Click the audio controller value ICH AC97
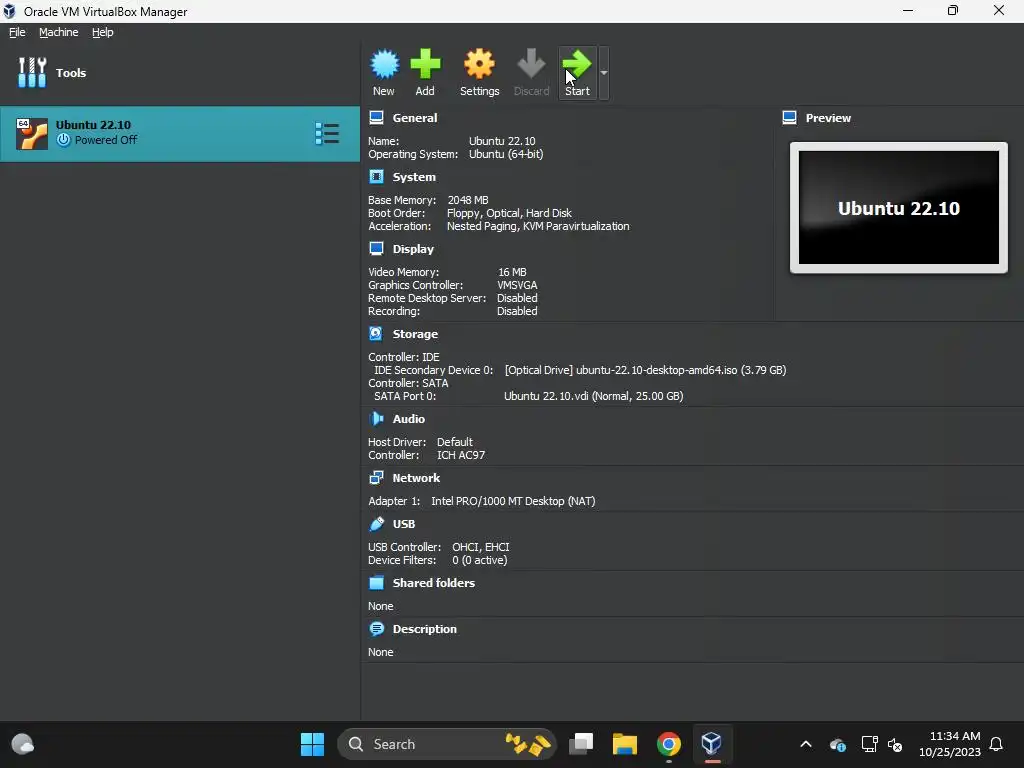This screenshot has height=768, width=1024. click(461, 455)
